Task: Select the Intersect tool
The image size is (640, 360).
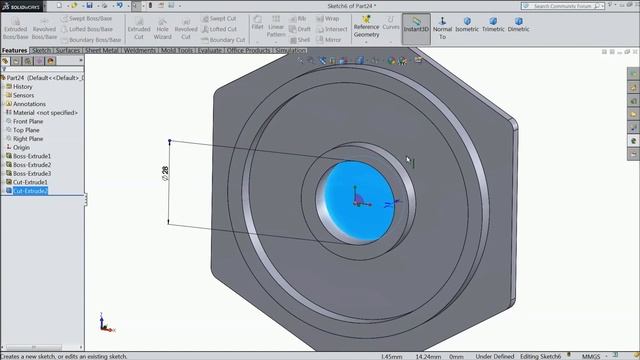Action: click(x=332, y=29)
